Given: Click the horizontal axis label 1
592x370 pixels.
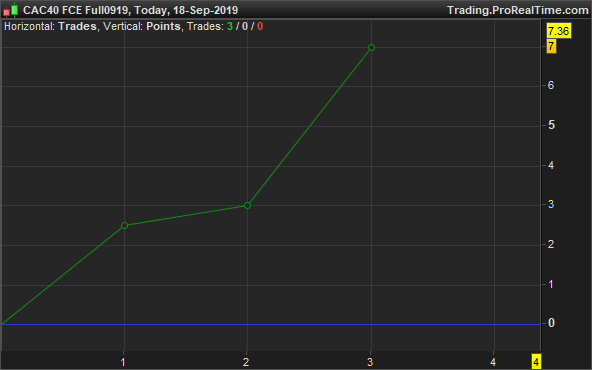Looking at the screenshot, I should coord(123,362).
